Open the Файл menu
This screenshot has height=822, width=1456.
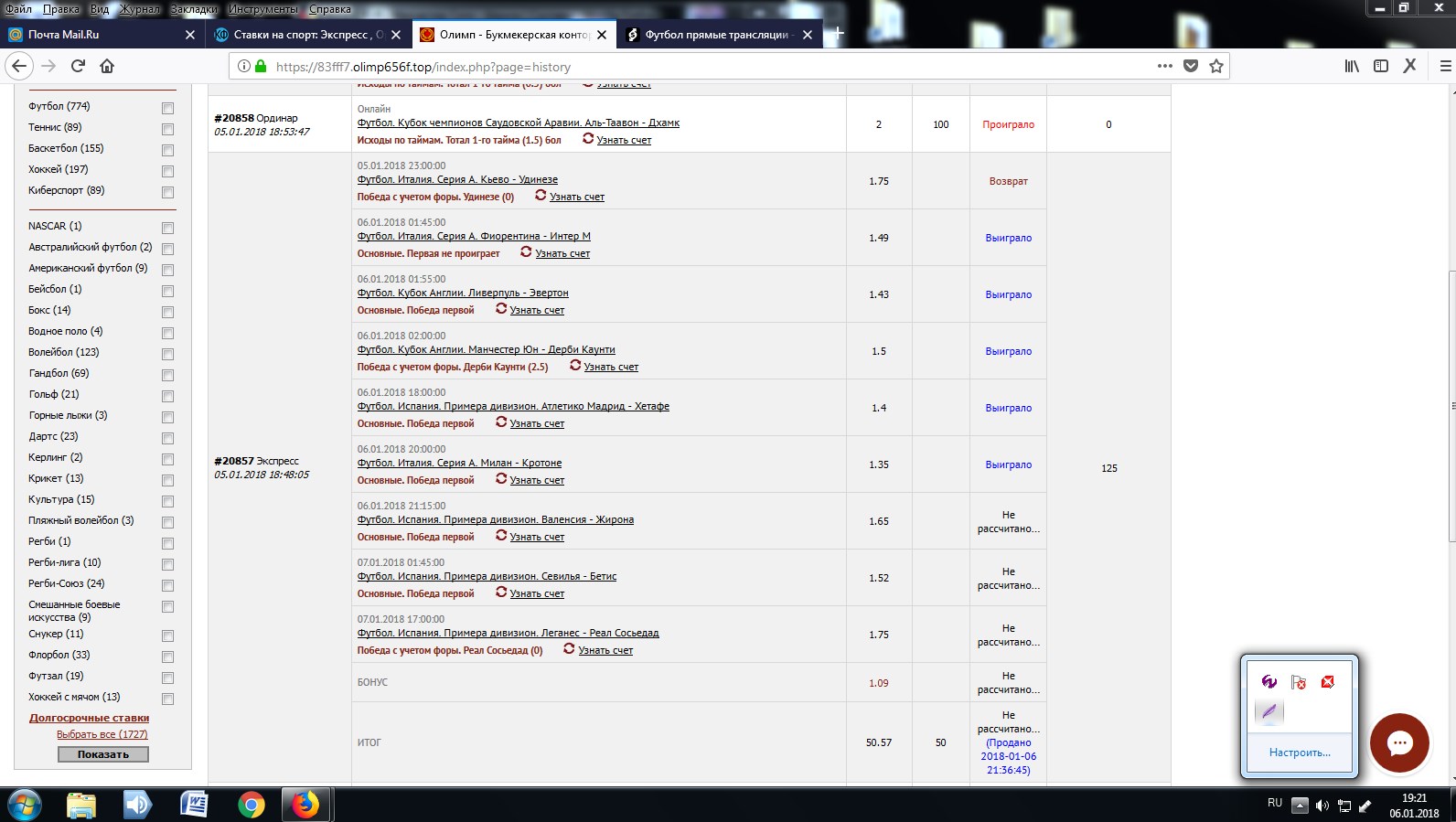pos(18,9)
